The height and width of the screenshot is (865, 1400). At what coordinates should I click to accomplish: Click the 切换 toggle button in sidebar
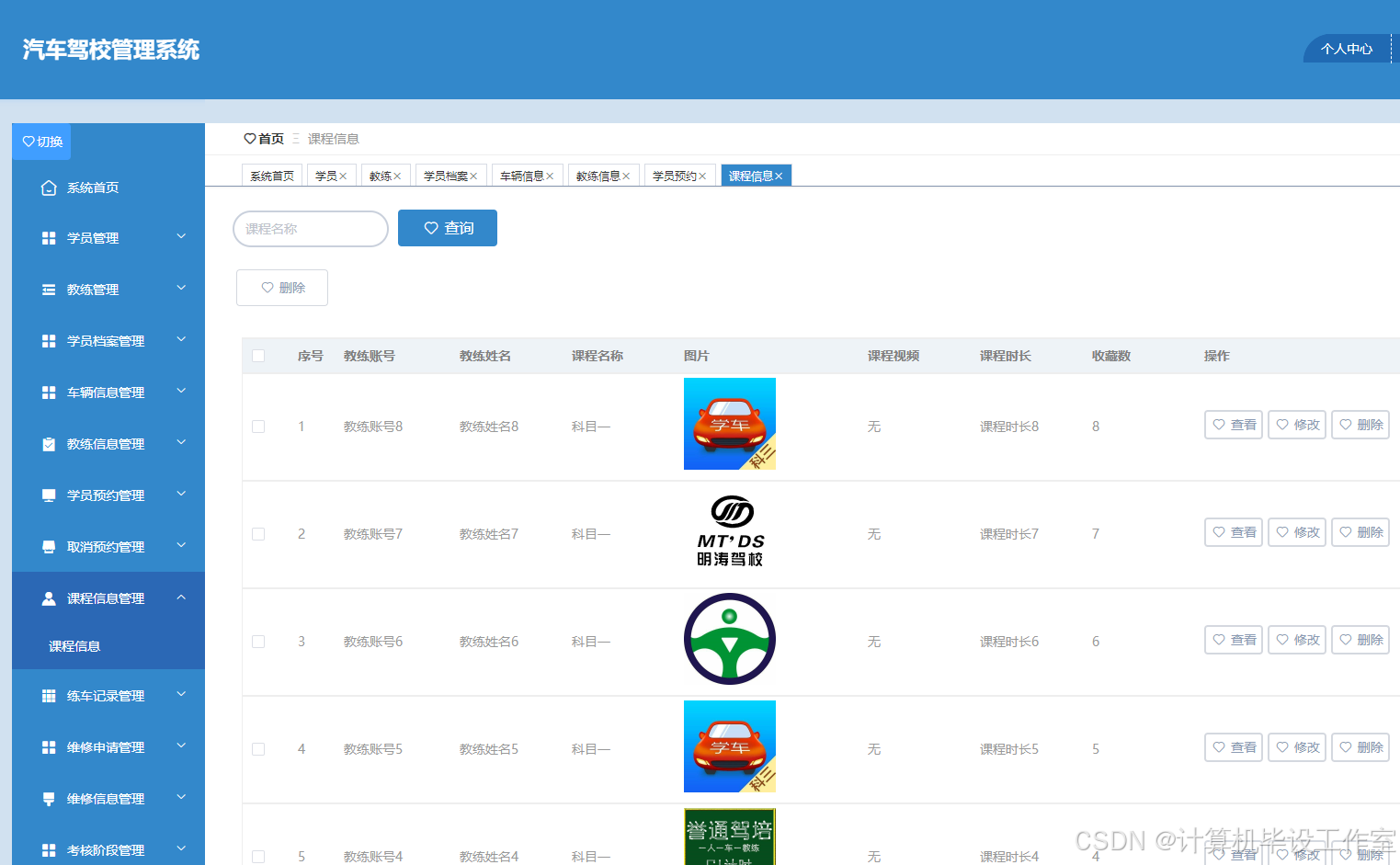[x=42, y=142]
